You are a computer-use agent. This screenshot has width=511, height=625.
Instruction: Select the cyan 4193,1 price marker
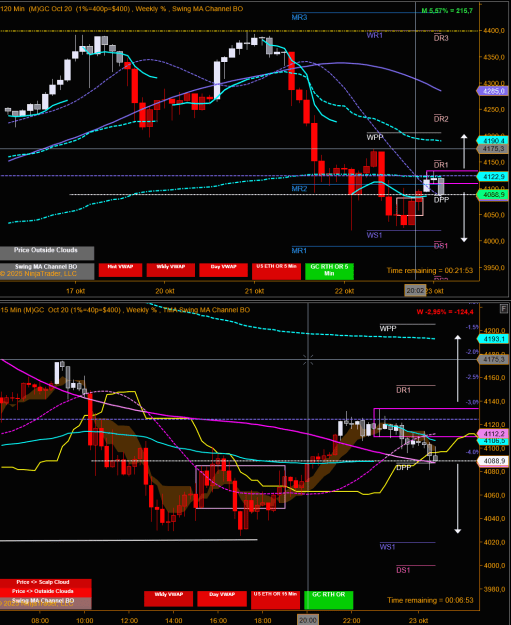click(493, 339)
